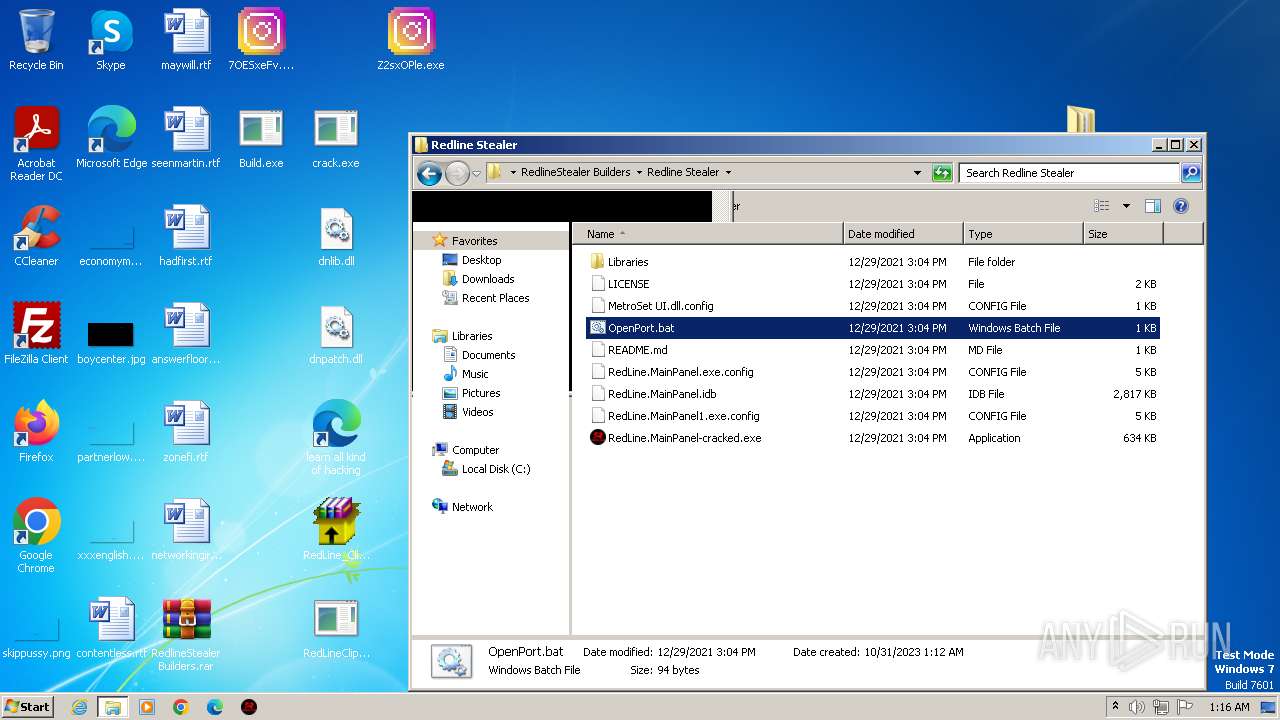This screenshot has height=720, width=1280.
Task: Open Downloads in navigation pane
Action: pyautogui.click(x=488, y=279)
